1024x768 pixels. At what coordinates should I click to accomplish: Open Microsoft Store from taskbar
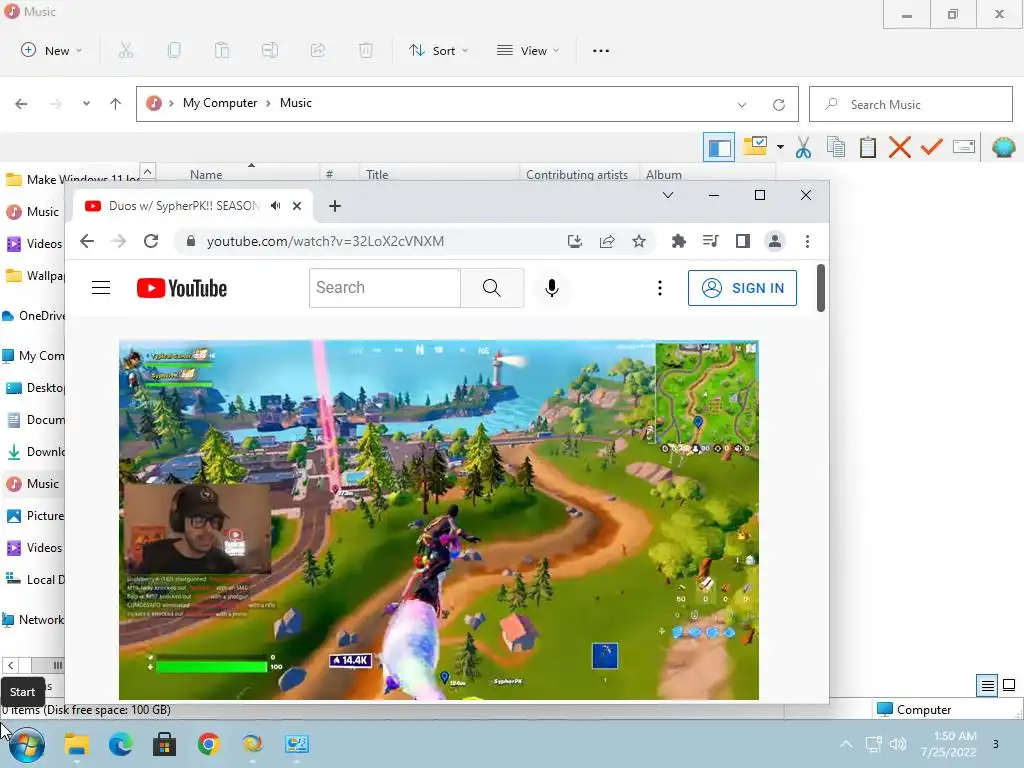click(x=165, y=744)
